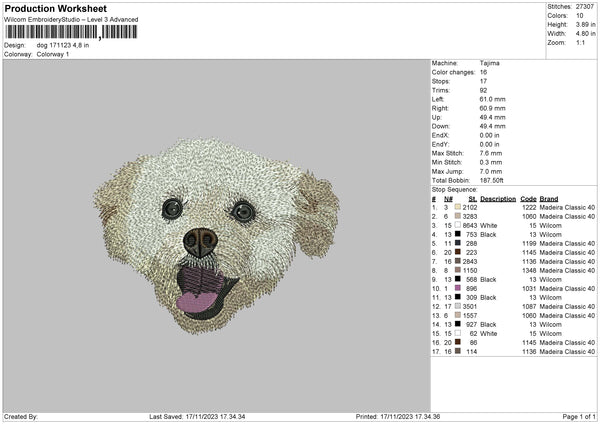The height and width of the screenshot is (424, 600).
Task: Click the Description column header
Action: (497, 198)
